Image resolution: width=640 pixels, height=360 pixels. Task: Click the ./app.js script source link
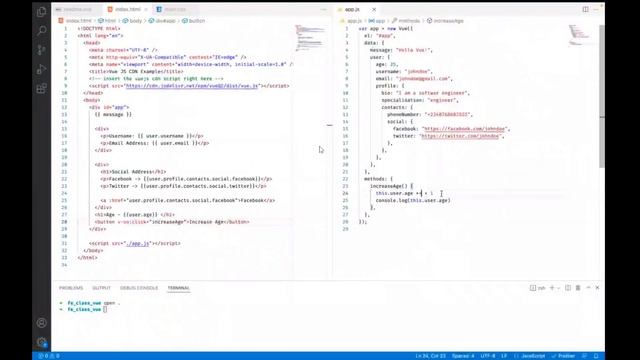138,243
